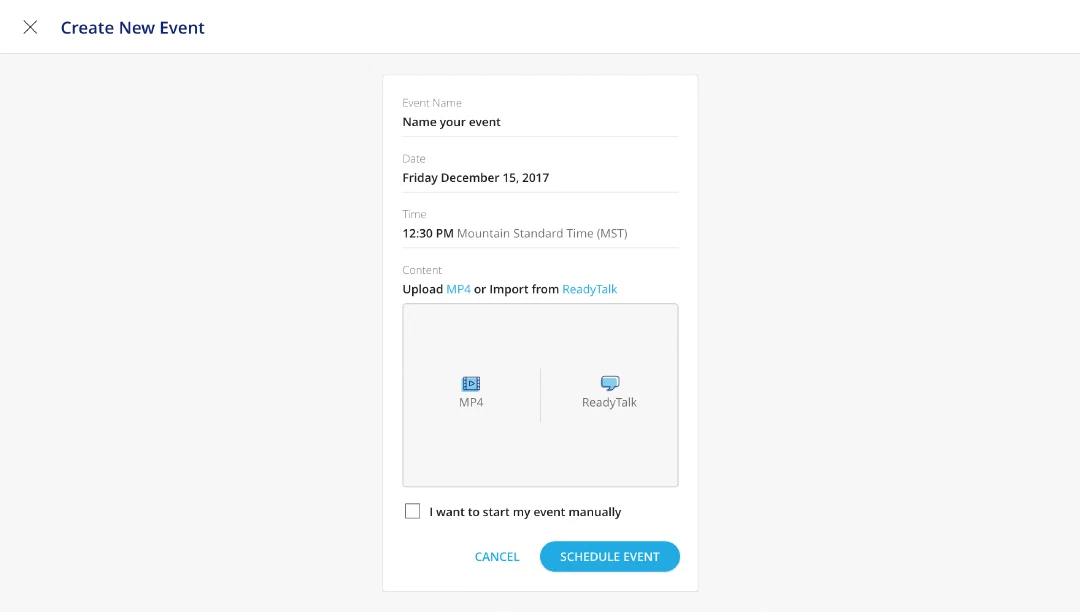Click the Time field label
Image resolution: width=1080 pixels, height=612 pixels.
pos(414,214)
